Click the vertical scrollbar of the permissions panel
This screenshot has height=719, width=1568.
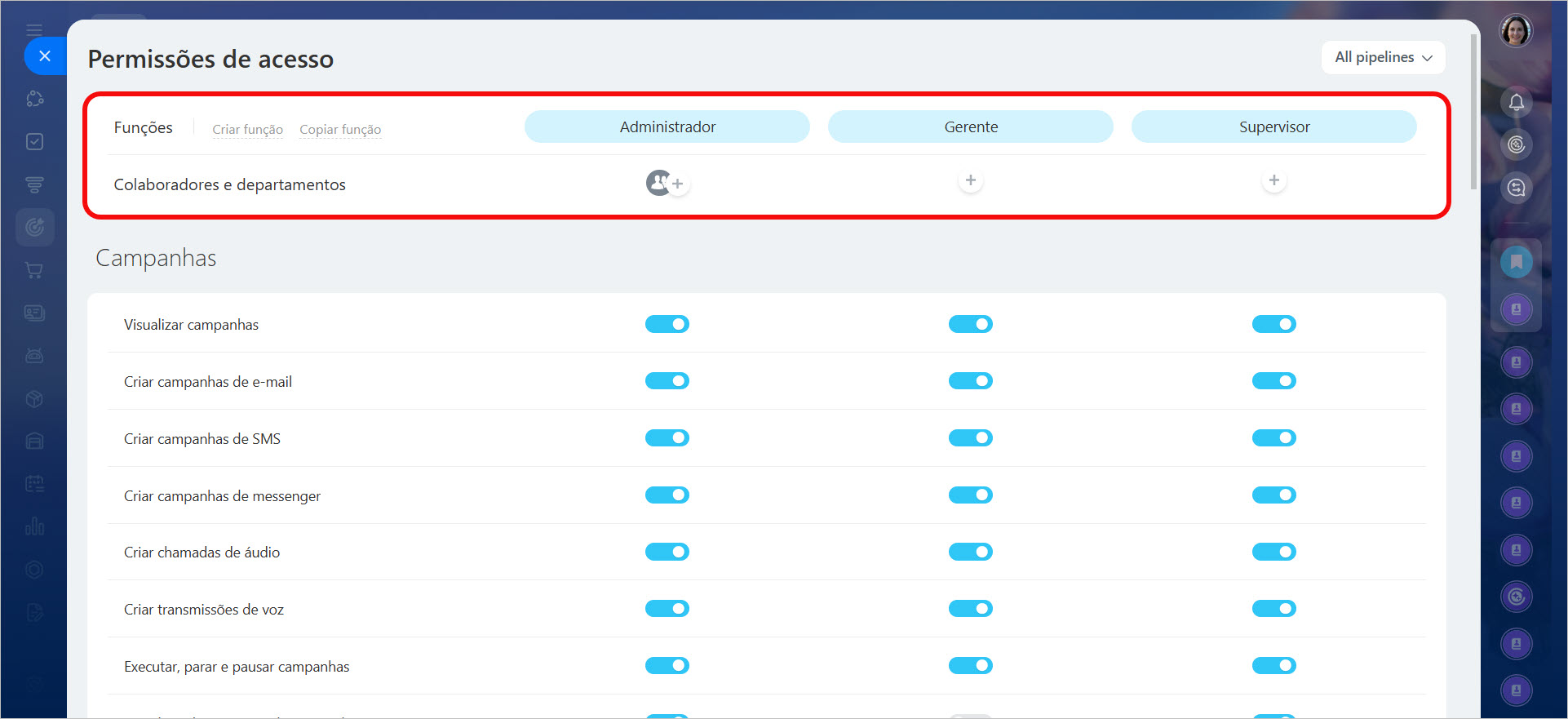(x=1473, y=113)
